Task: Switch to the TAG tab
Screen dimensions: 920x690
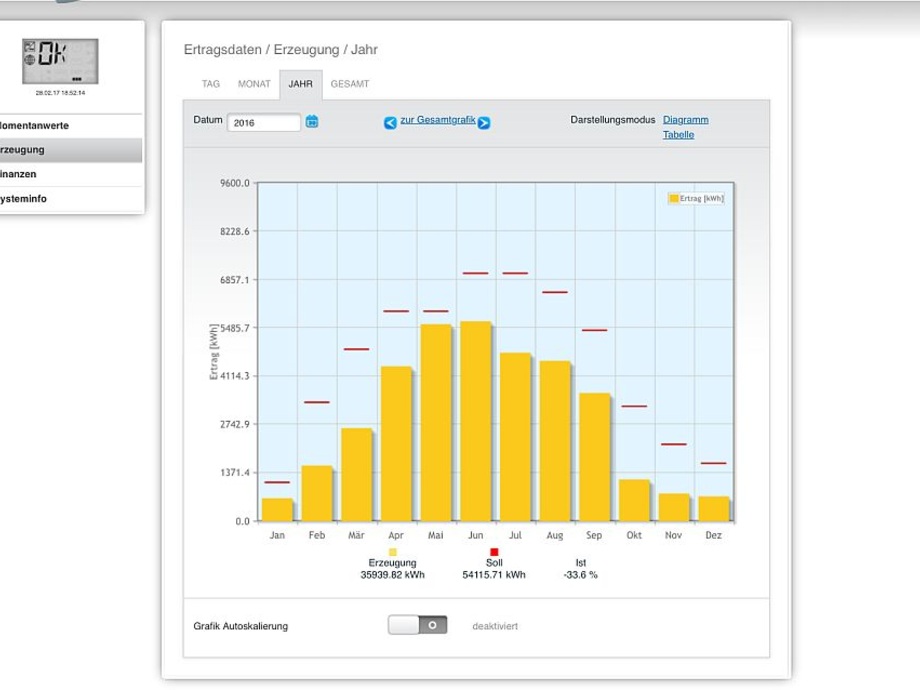Action: (x=211, y=84)
